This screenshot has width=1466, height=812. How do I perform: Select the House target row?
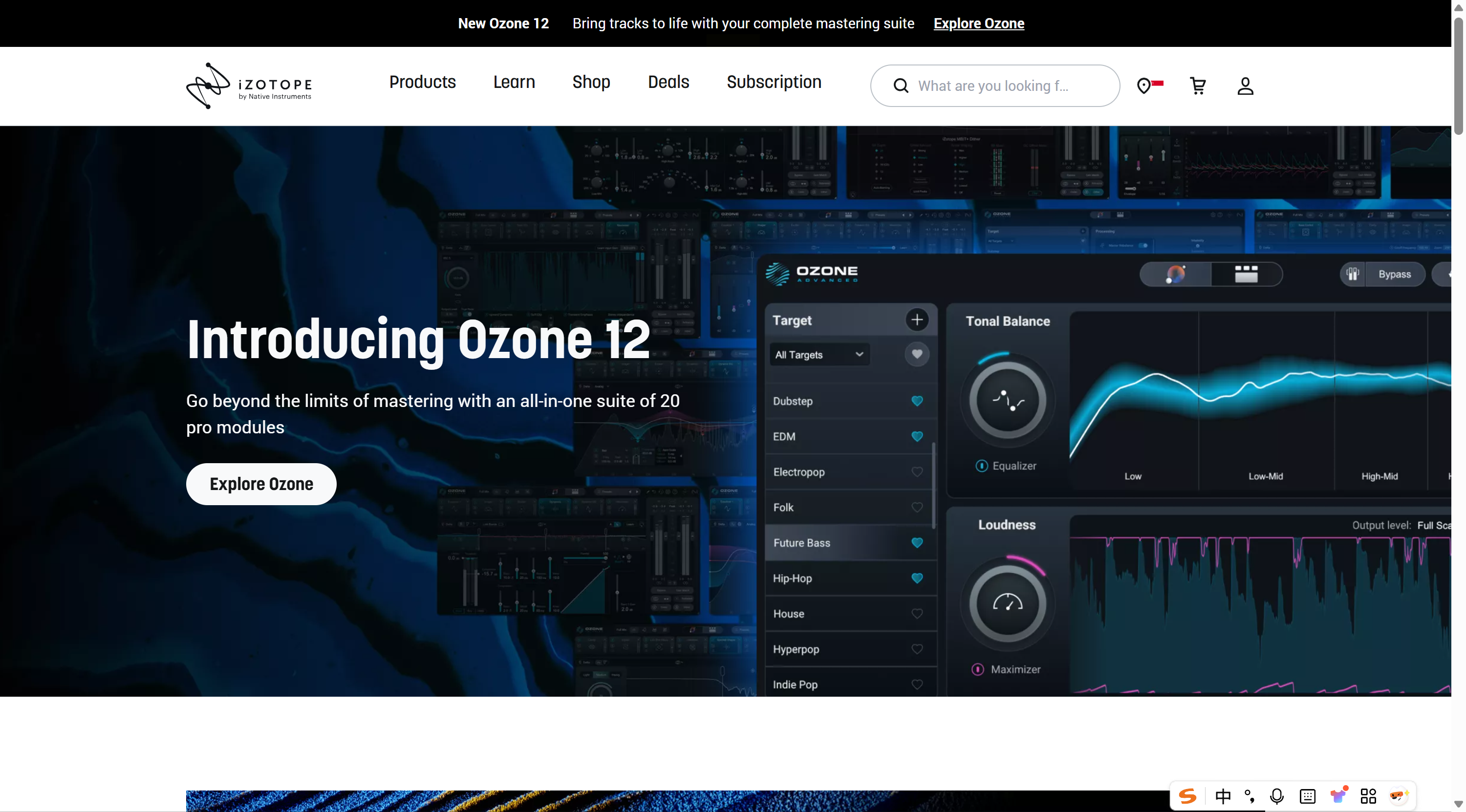[x=851, y=614]
